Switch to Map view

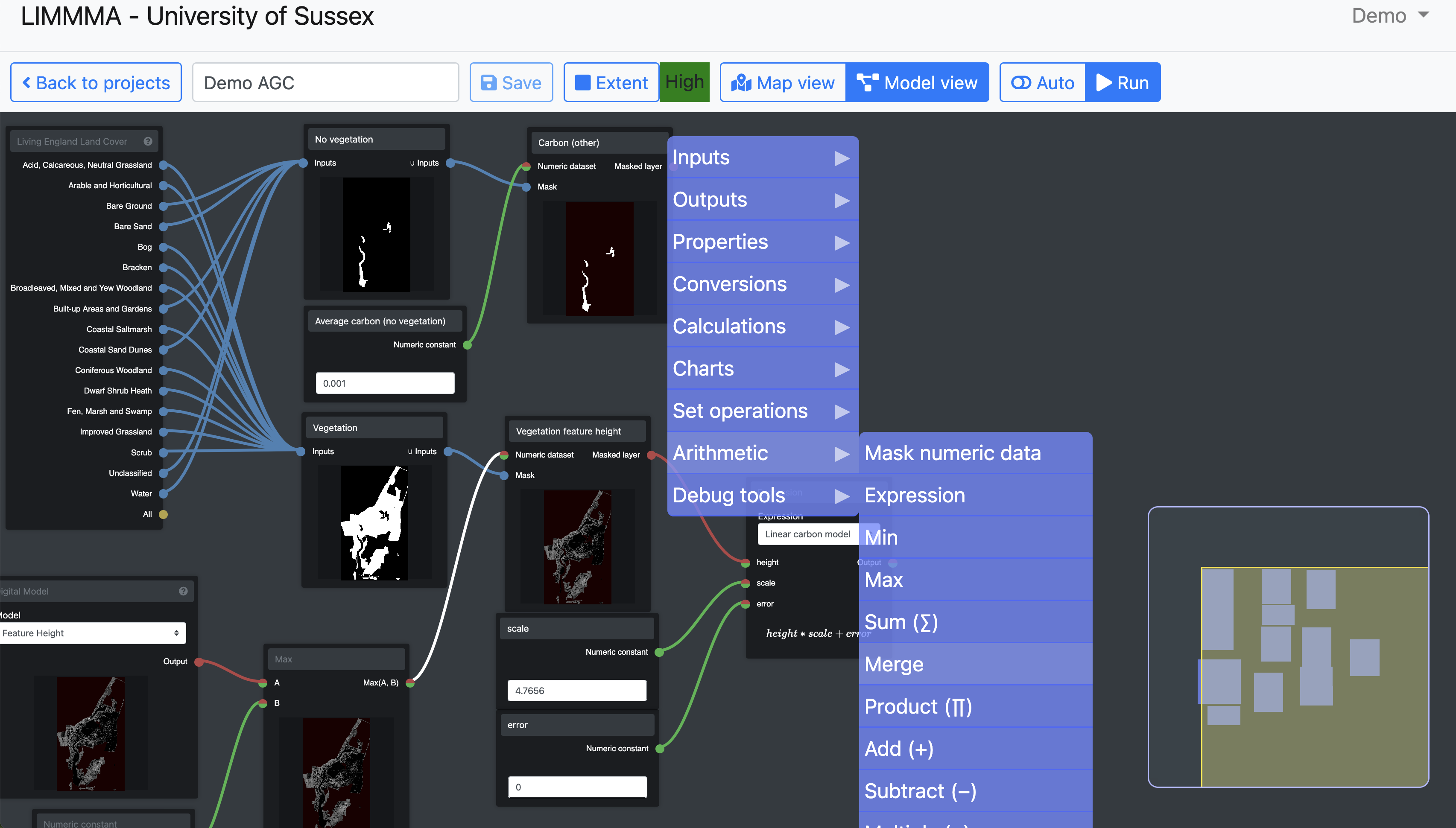click(x=783, y=82)
